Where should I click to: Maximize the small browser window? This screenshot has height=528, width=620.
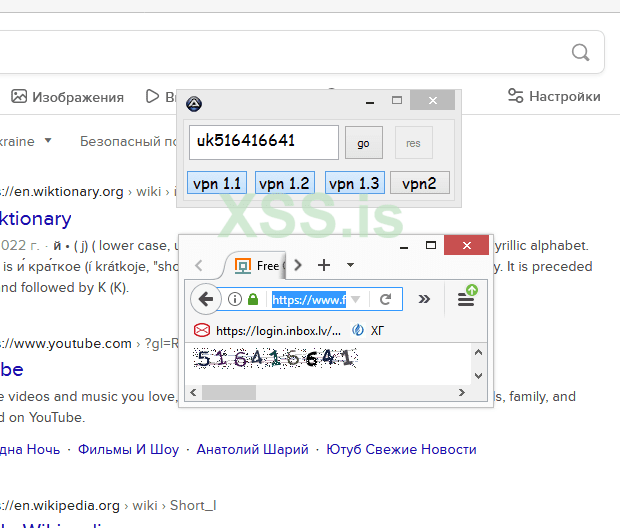431,245
